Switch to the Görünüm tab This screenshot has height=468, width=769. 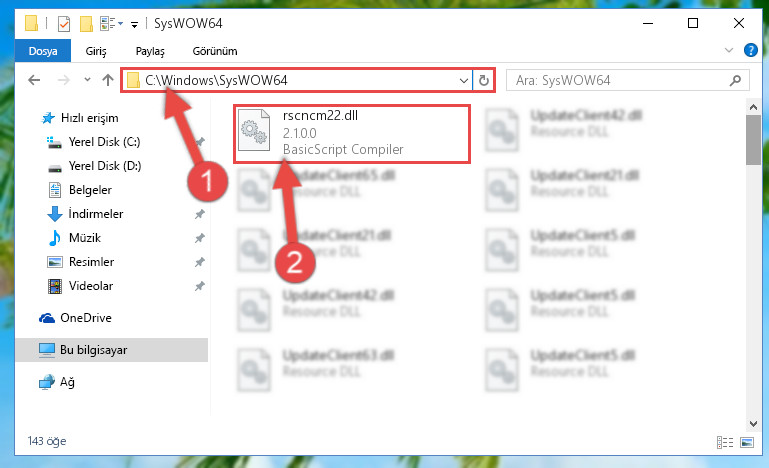(x=214, y=51)
